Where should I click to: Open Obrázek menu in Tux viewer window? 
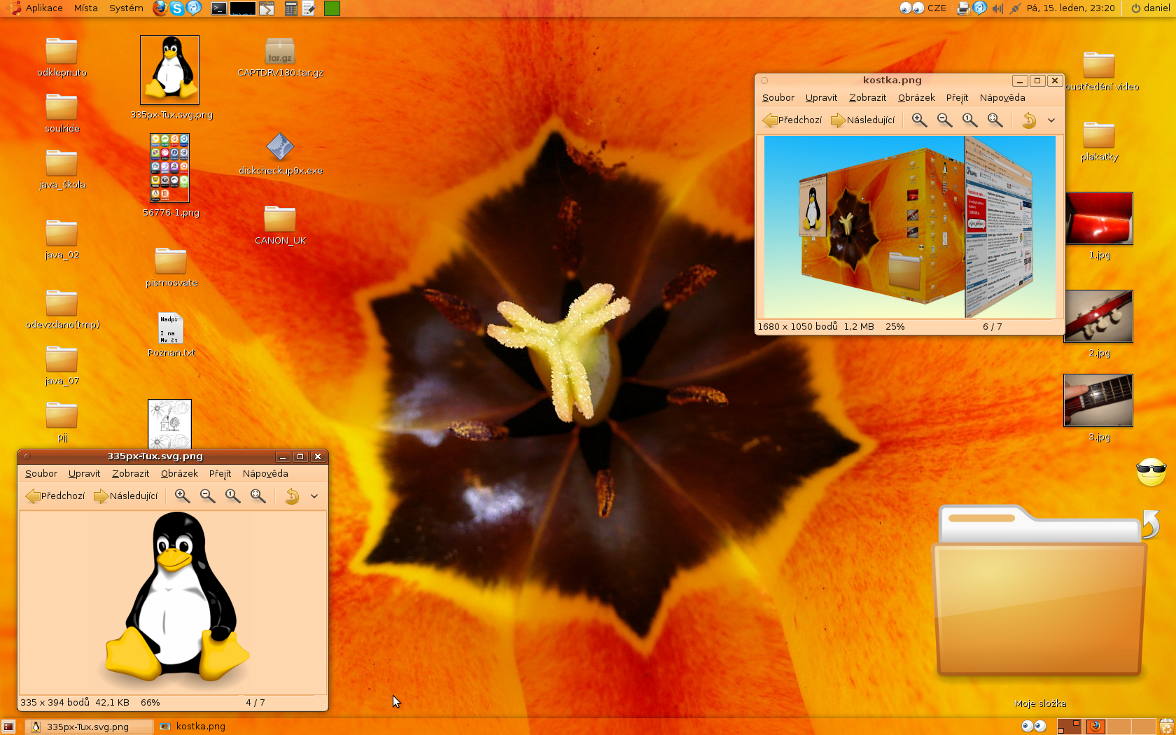pos(179,473)
